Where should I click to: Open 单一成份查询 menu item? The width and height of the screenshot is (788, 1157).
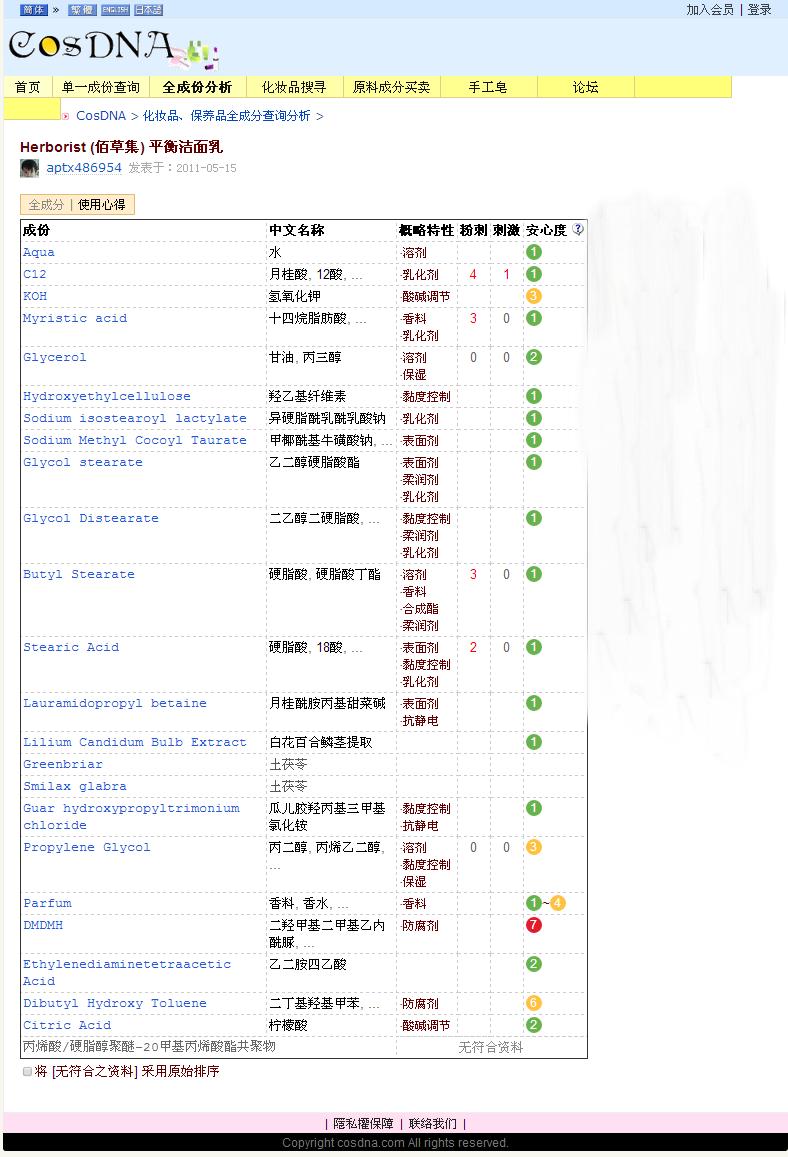pyautogui.click(x=101, y=87)
